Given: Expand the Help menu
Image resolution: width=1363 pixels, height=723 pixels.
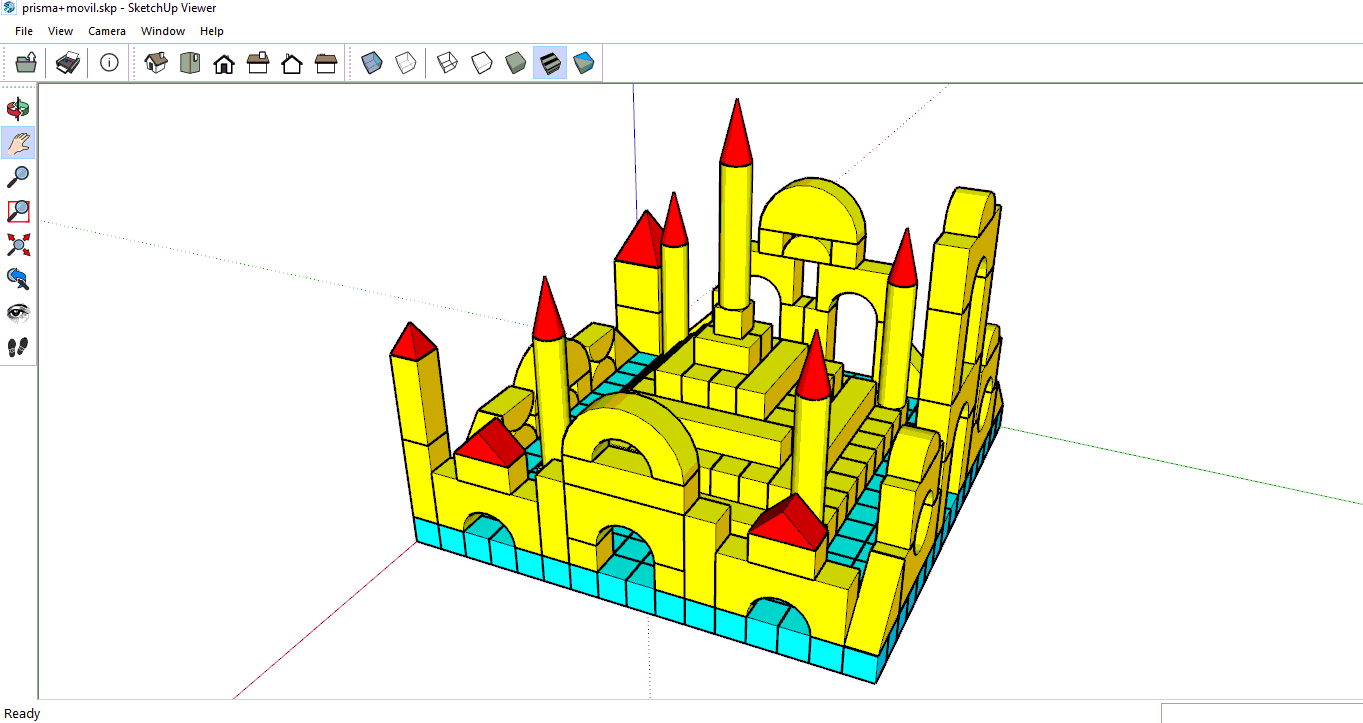Looking at the screenshot, I should click(x=212, y=31).
